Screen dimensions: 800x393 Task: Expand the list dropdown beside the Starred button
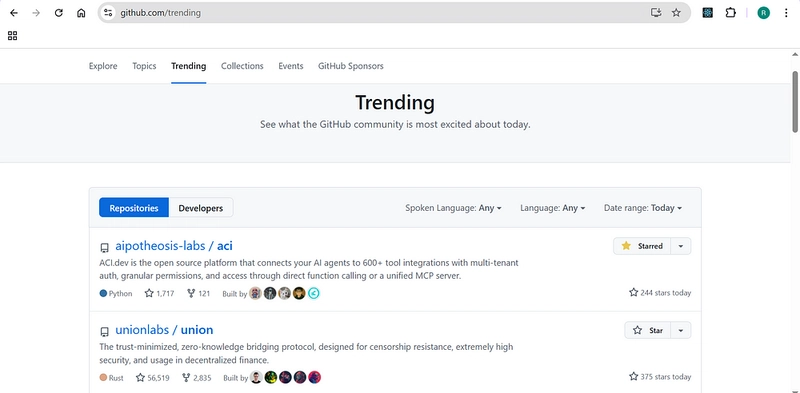click(x=681, y=246)
